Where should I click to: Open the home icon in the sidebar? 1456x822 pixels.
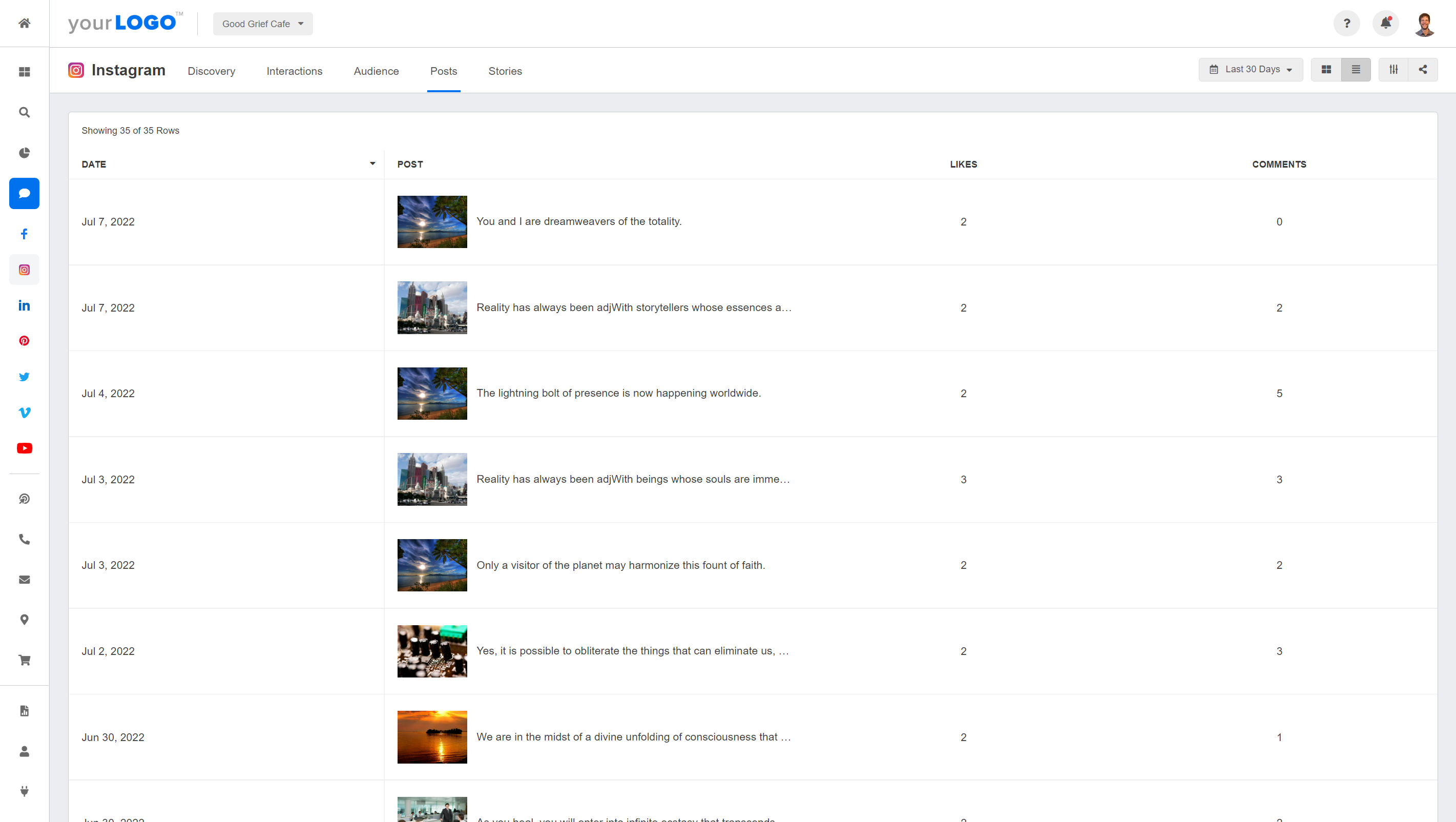24,23
